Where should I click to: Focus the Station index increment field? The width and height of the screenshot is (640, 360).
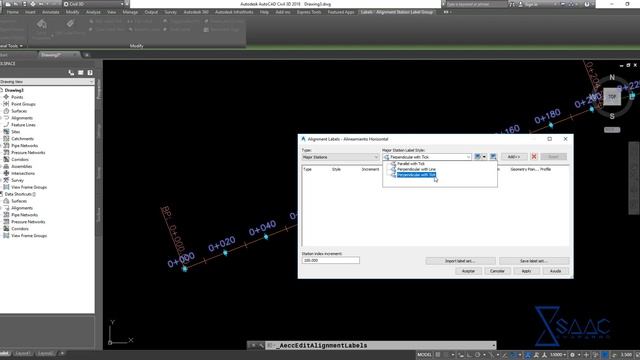point(331,260)
